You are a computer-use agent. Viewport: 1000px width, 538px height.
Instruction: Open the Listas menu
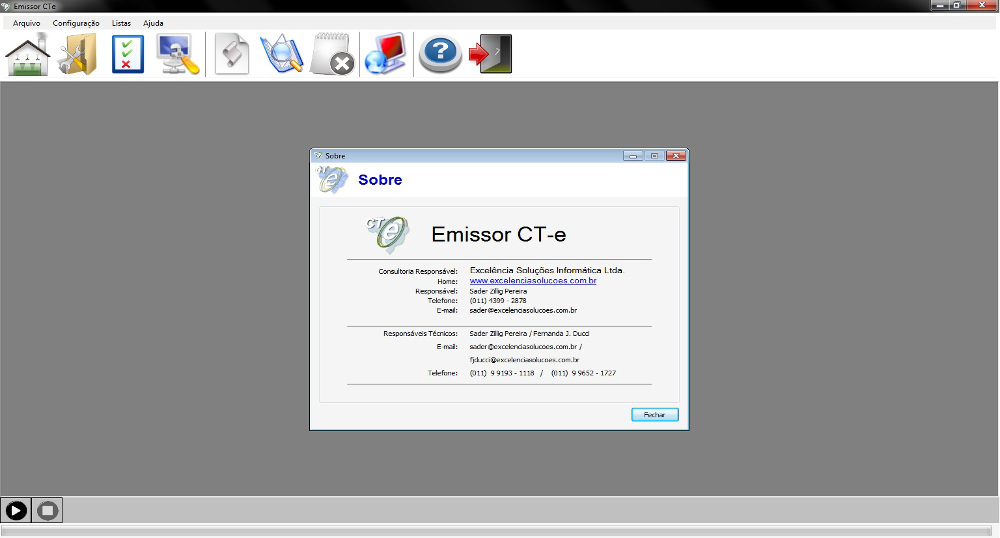coord(121,22)
